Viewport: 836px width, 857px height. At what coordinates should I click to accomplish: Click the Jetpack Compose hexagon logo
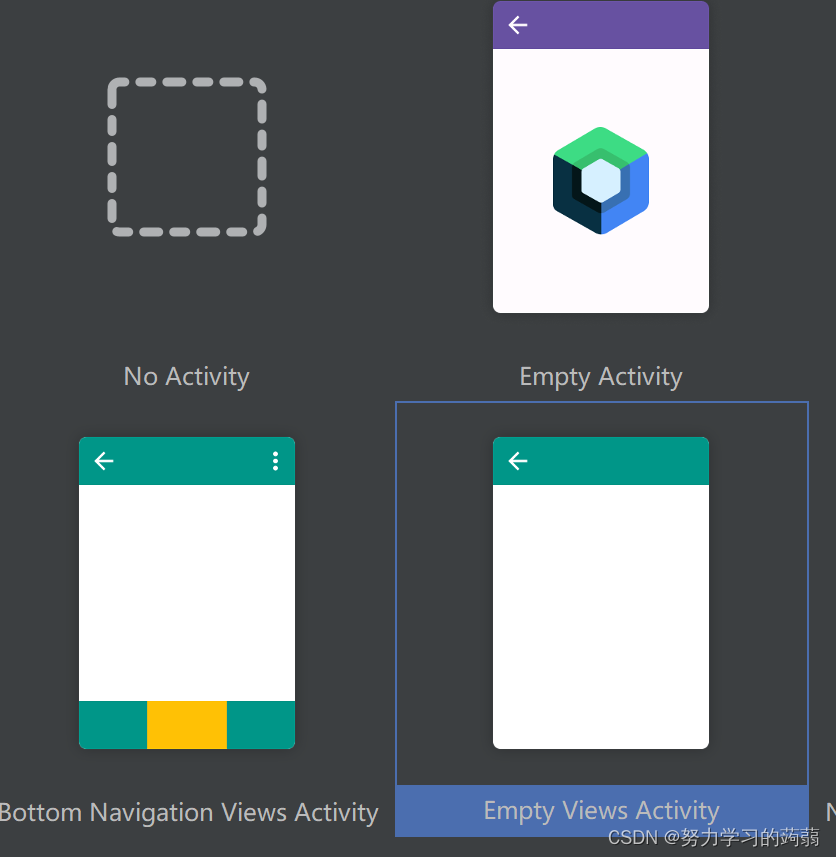[600, 180]
